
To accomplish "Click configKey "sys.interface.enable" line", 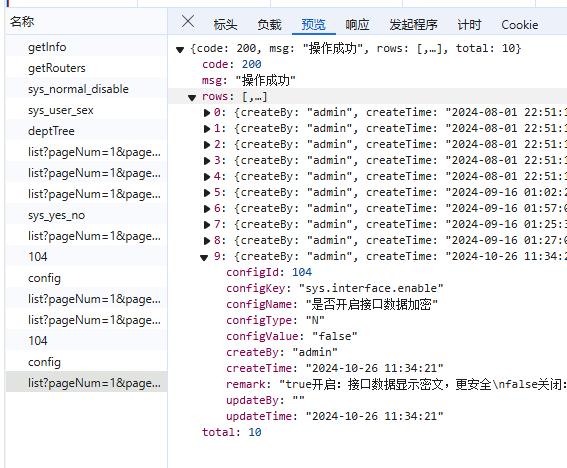I will click(334, 288).
